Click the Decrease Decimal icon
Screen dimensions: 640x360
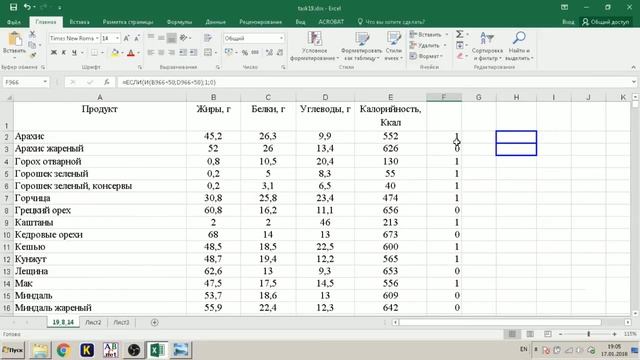280,52
